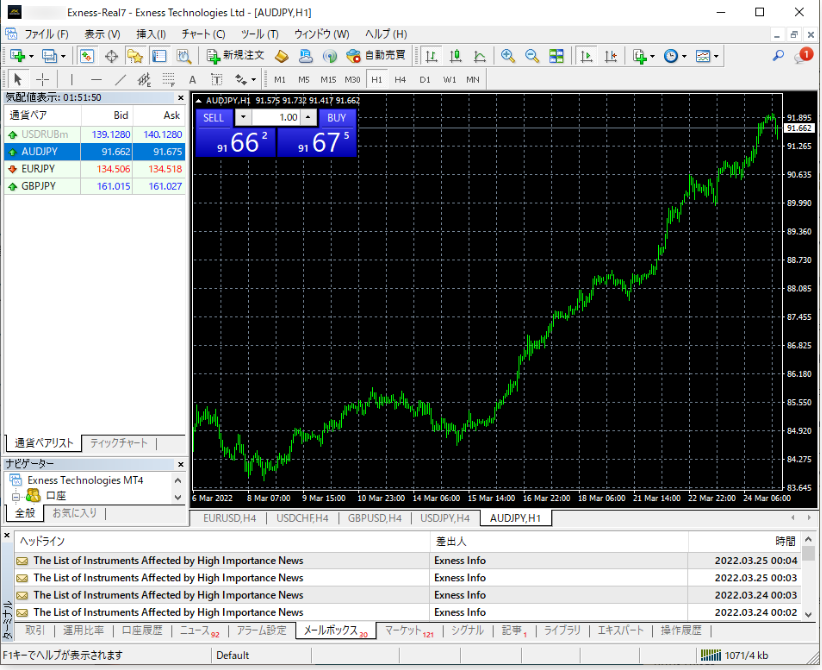Tile chart windows with the grid icon
The height and width of the screenshot is (670, 822).
pyautogui.click(x=556, y=56)
